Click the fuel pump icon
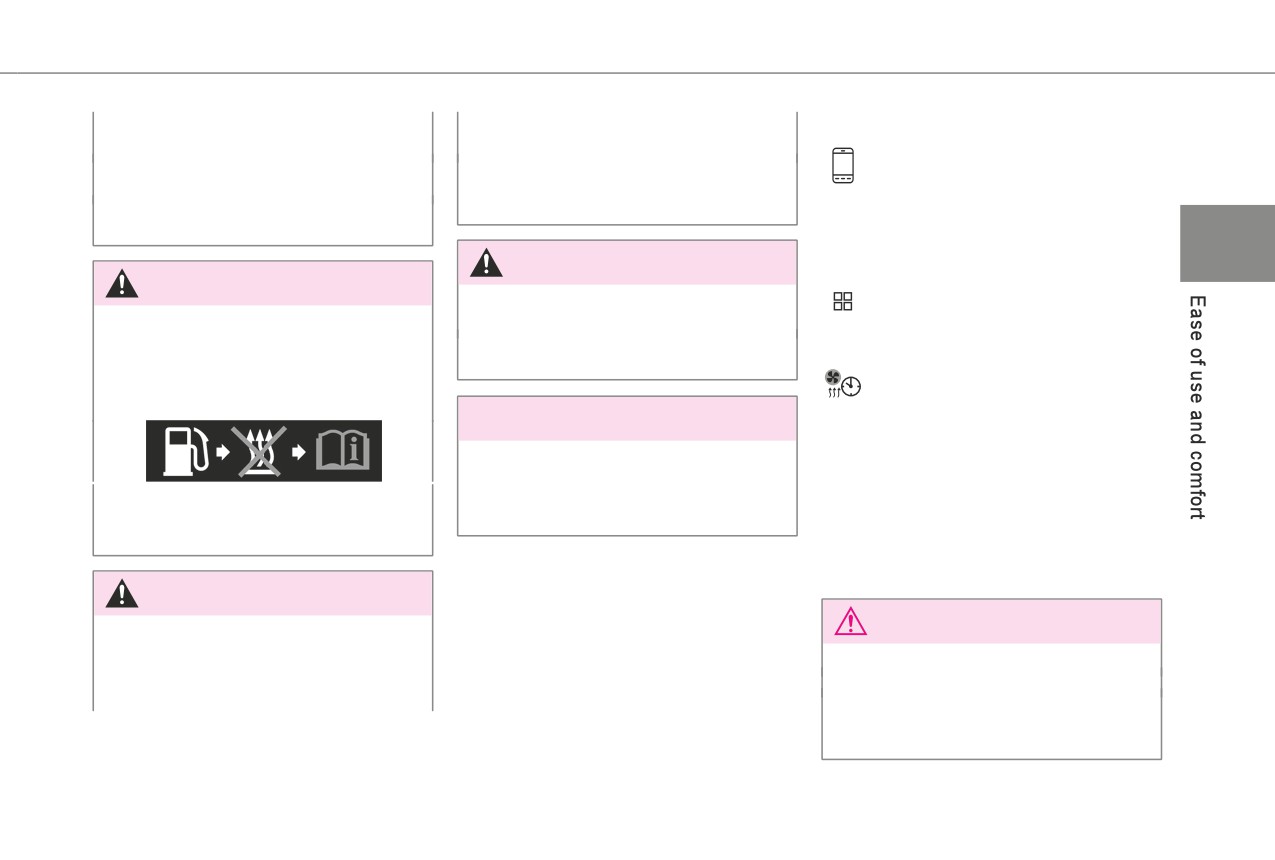The width and height of the screenshot is (1275, 860). coord(185,451)
